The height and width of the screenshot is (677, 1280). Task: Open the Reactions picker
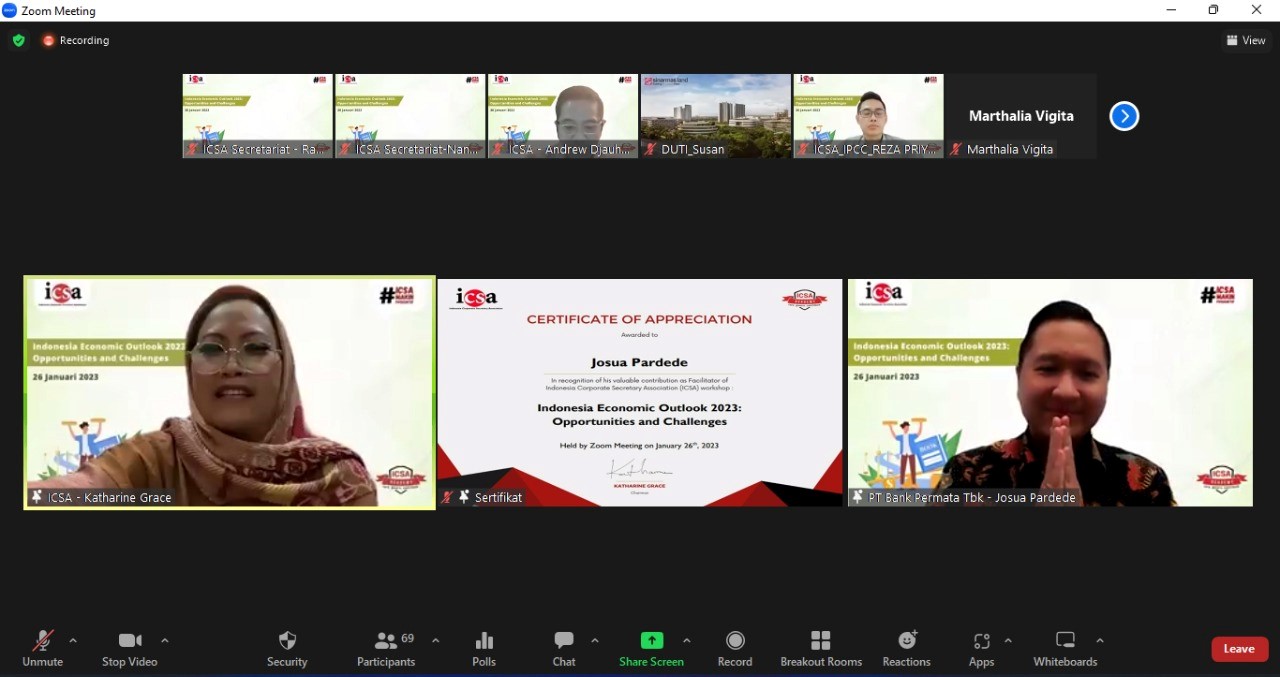point(906,648)
